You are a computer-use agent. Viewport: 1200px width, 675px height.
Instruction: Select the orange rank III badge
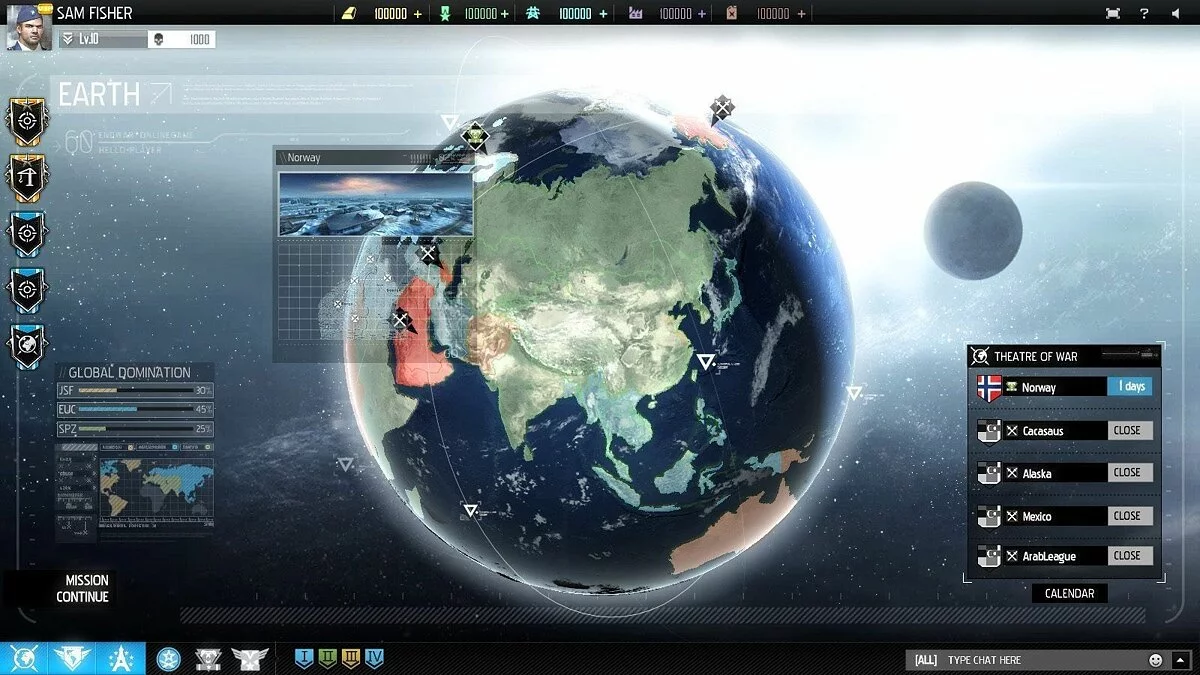[x=351, y=658]
